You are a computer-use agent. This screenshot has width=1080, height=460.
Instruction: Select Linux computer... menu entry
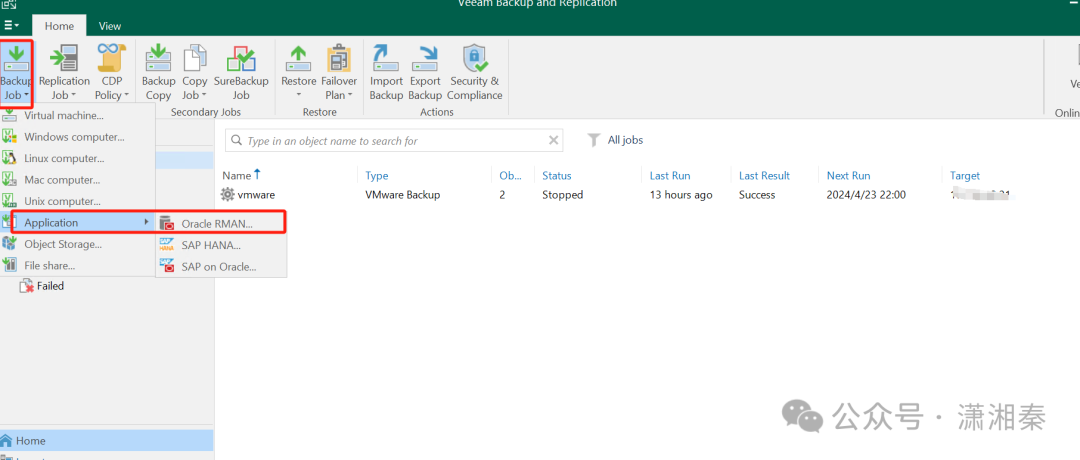click(78, 158)
